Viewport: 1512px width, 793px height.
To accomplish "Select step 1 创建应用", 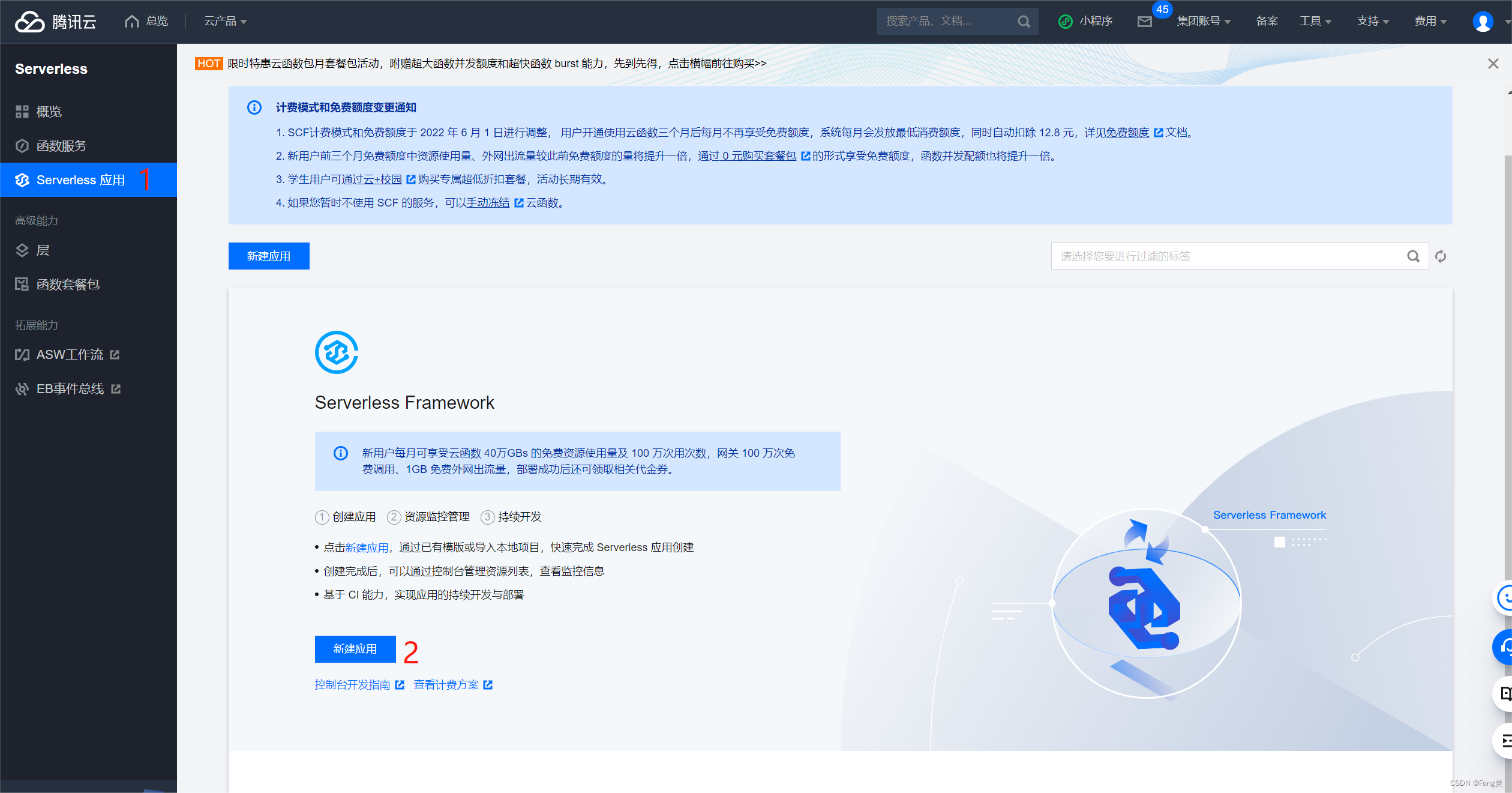I will 346,517.
